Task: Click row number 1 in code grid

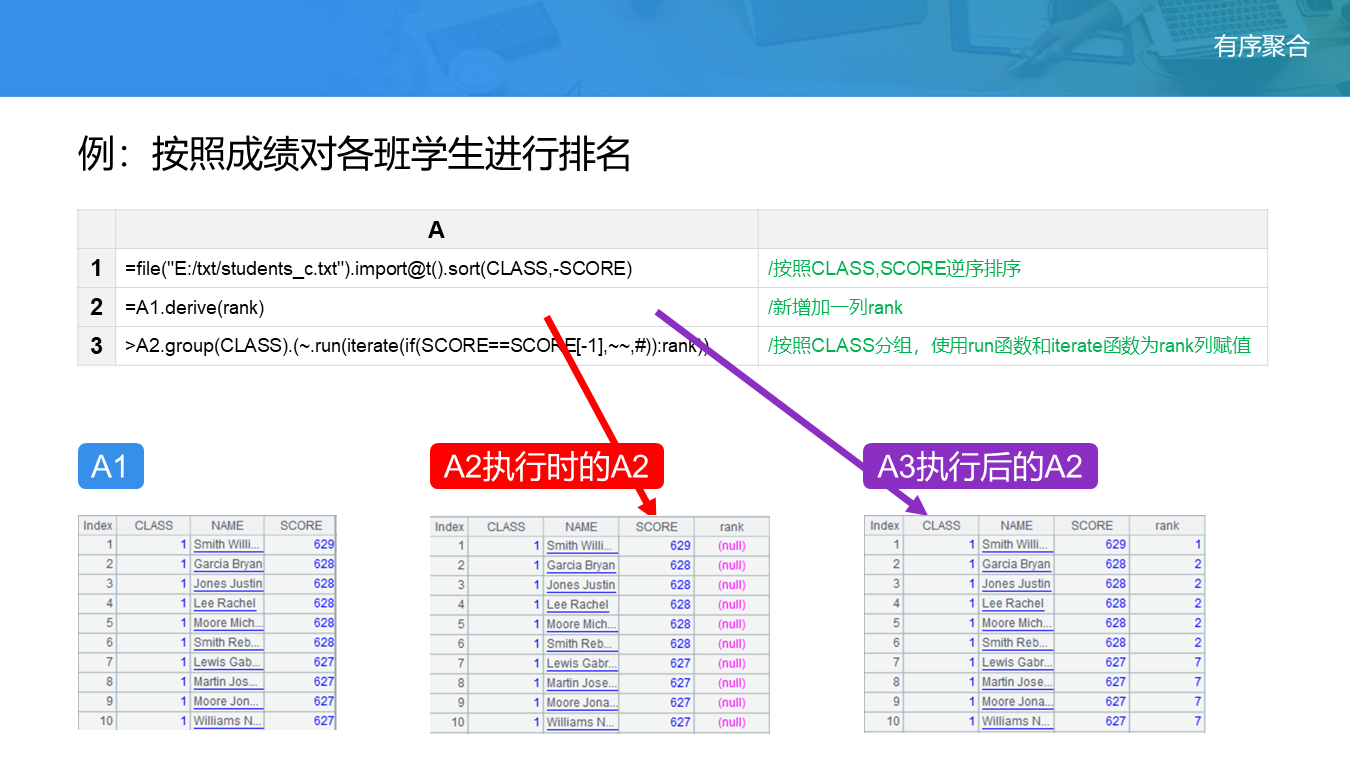Action: [97, 269]
